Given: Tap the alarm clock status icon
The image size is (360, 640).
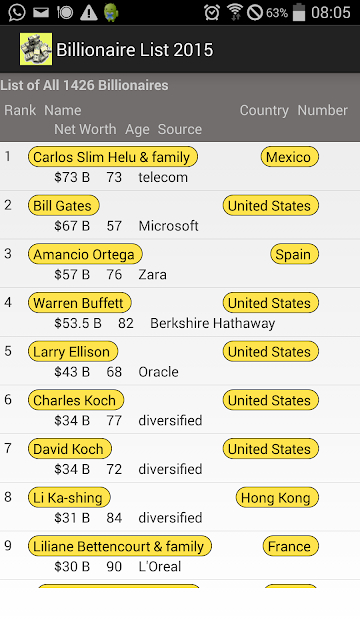Looking at the screenshot, I should 212,12.
